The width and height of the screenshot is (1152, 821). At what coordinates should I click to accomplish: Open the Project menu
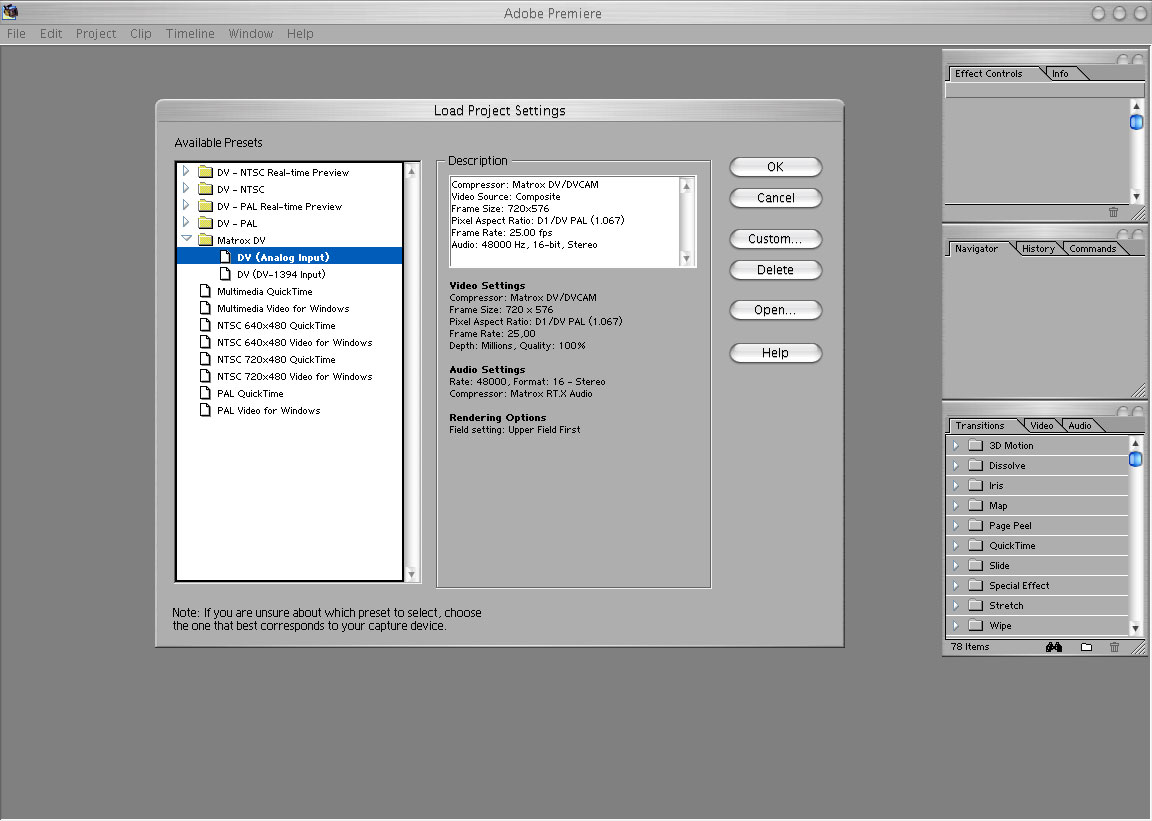point(96,34)
